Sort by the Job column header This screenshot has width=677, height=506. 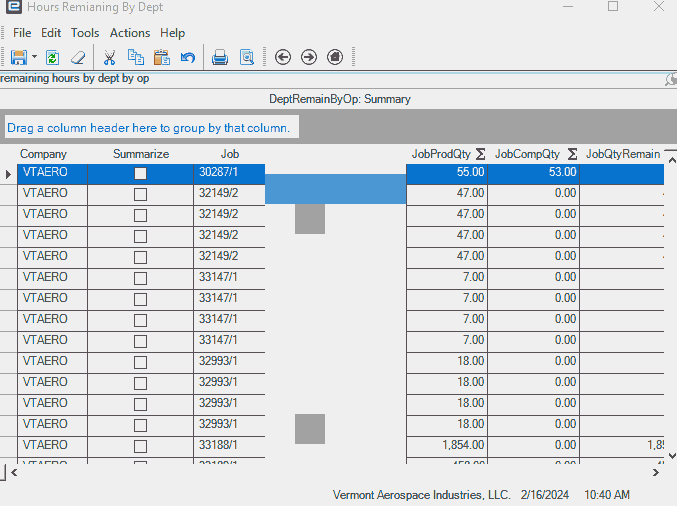230,154
